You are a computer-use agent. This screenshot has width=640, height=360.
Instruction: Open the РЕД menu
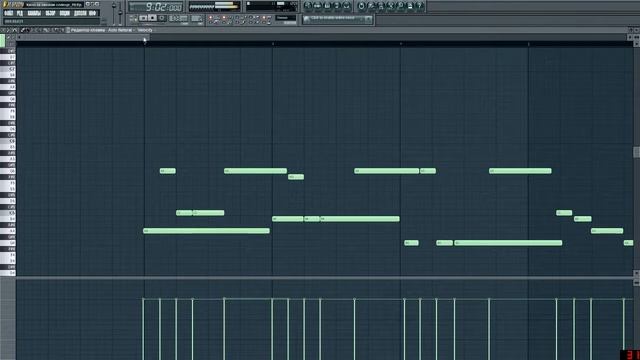tap(20, 13)
